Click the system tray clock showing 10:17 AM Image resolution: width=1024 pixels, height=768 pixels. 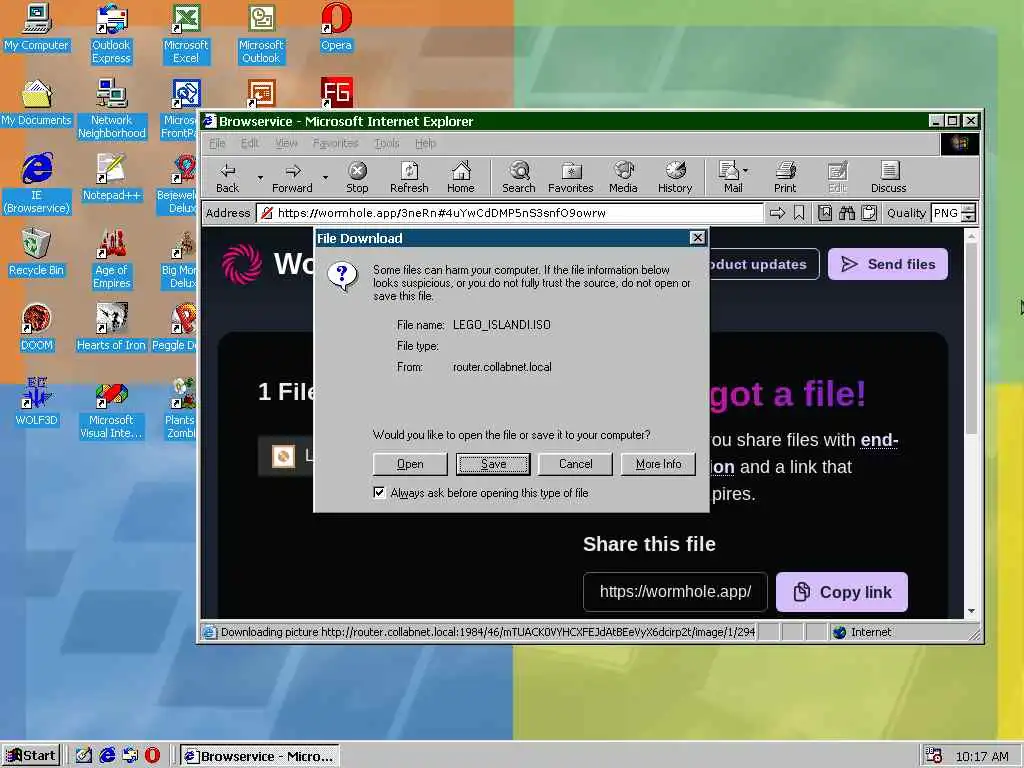pyautogui.click(x=982, y=756)
